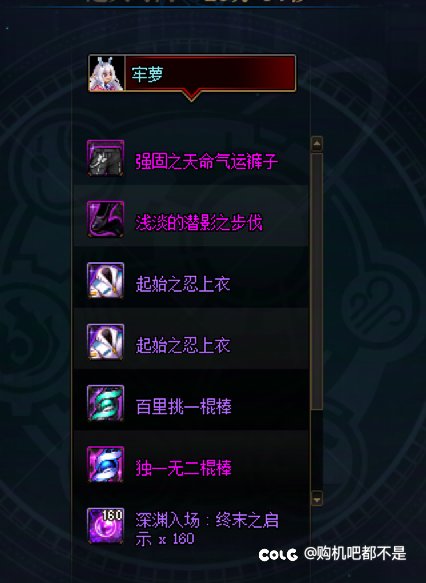Click the scroll down arrow of the list
This screenshot has height=583, width=426.
tap(317, 499)
